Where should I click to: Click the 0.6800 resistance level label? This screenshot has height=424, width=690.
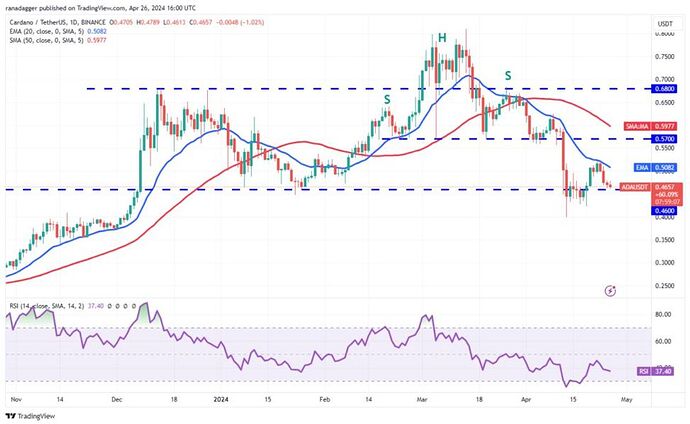coord(665,89)
